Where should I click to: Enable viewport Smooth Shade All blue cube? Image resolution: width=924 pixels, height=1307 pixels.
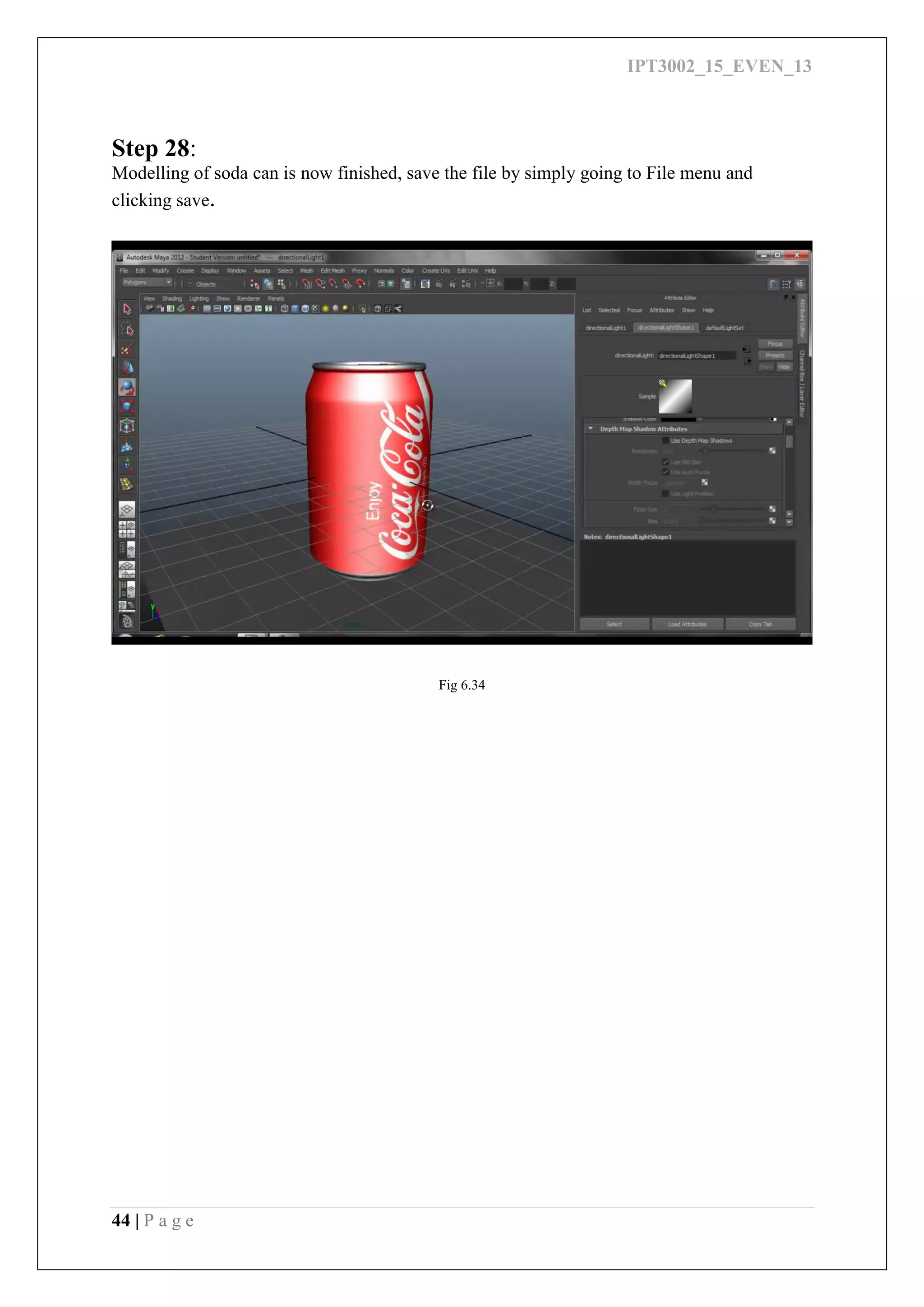tap(295, 309)
